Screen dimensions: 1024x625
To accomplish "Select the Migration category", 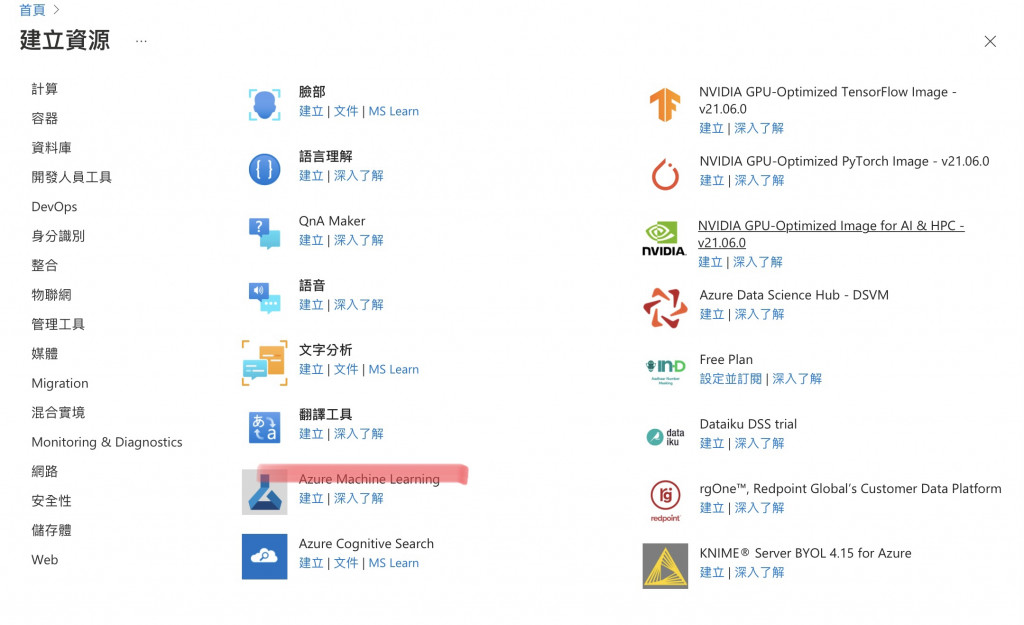I will 60,383.
